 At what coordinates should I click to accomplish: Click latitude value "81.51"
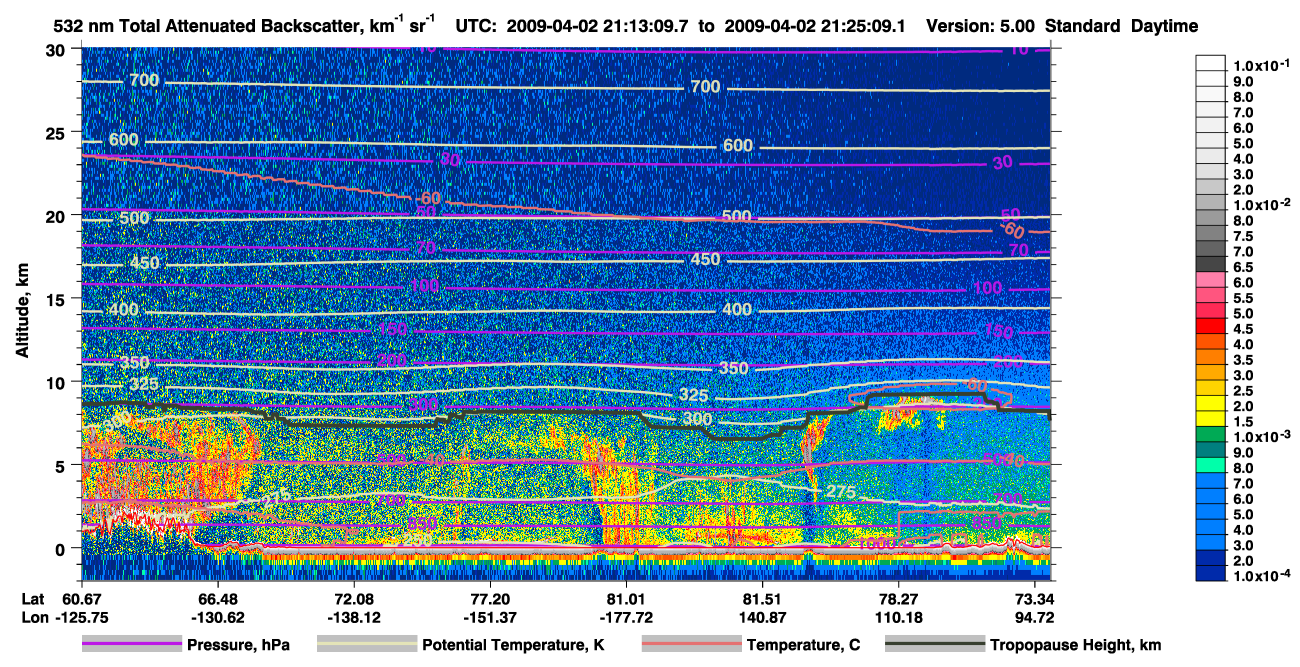(763, 598)
